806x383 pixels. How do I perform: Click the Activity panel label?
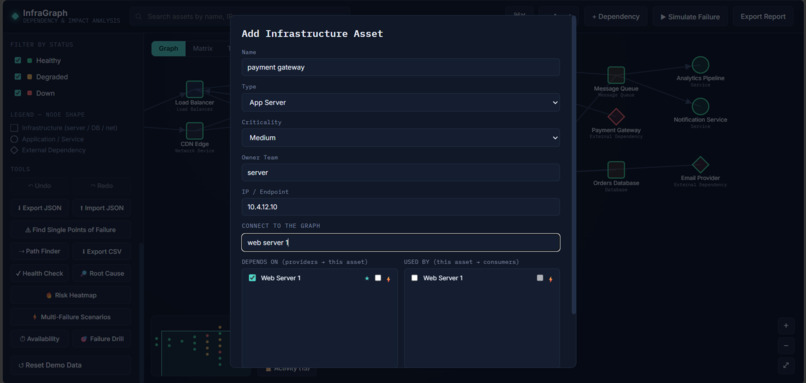[288, 369]
